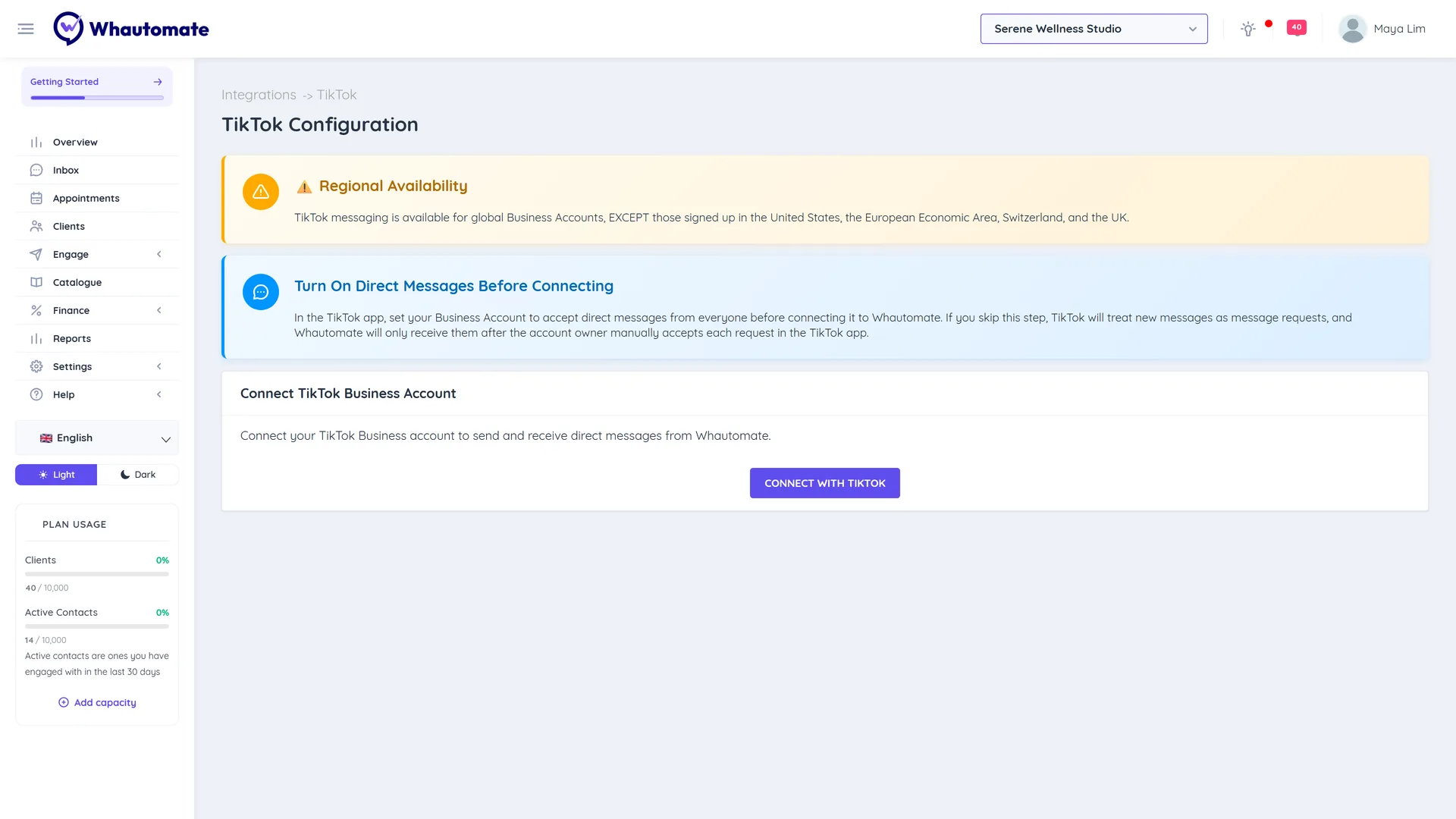The image size is (1456, 819).
Task: Switch to Light theme
Action: [x=56, y=475]
